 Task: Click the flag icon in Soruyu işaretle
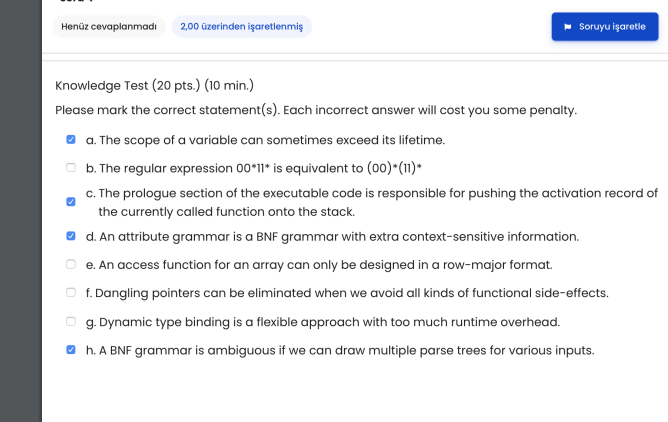coord(568,27)
